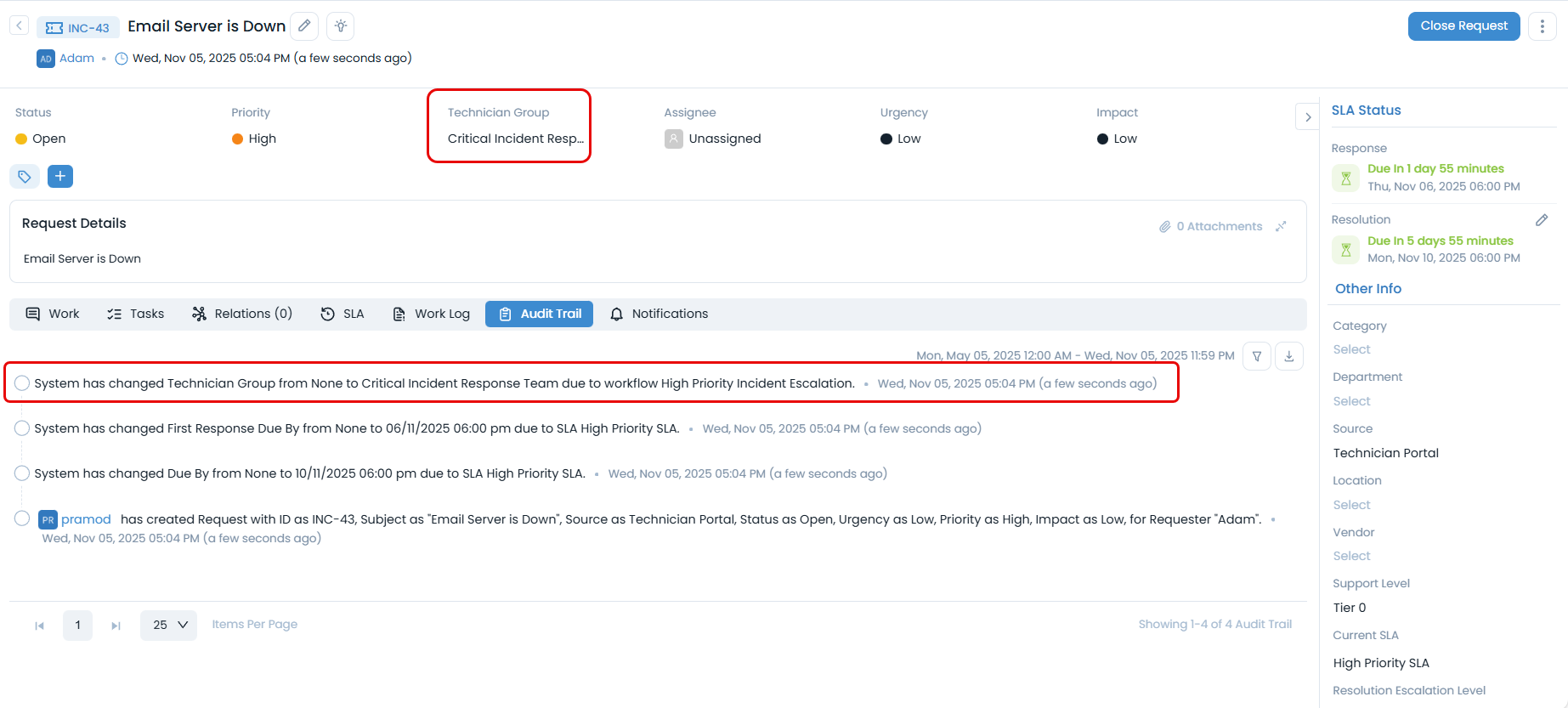This screenshot has height=708, width=1568.
Task: Click the SLA Status heading
Action: (1366, 110)
